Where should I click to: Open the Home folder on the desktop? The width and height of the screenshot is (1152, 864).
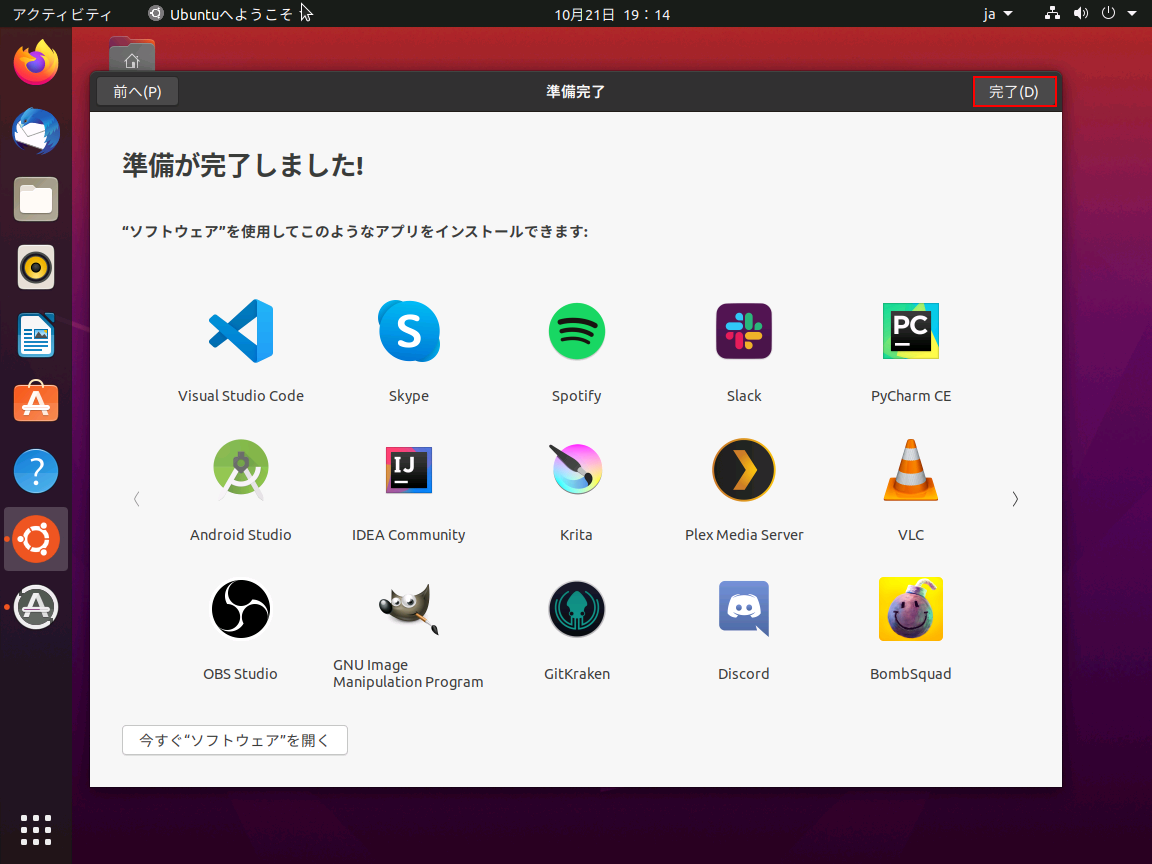[x=132, y=54]
